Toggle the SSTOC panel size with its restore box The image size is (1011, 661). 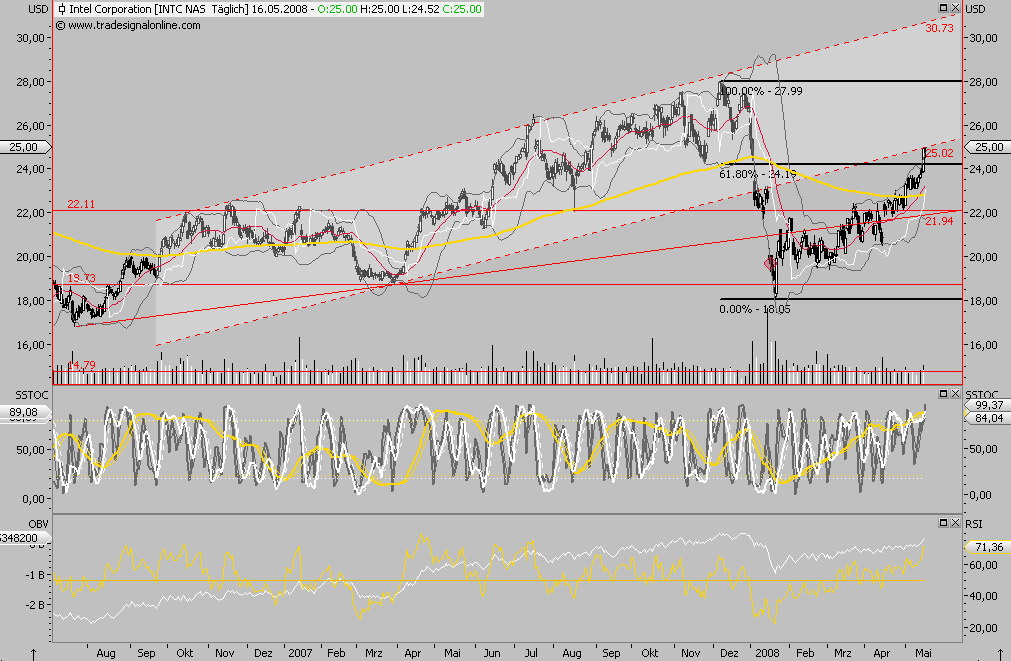click(943, 393)
